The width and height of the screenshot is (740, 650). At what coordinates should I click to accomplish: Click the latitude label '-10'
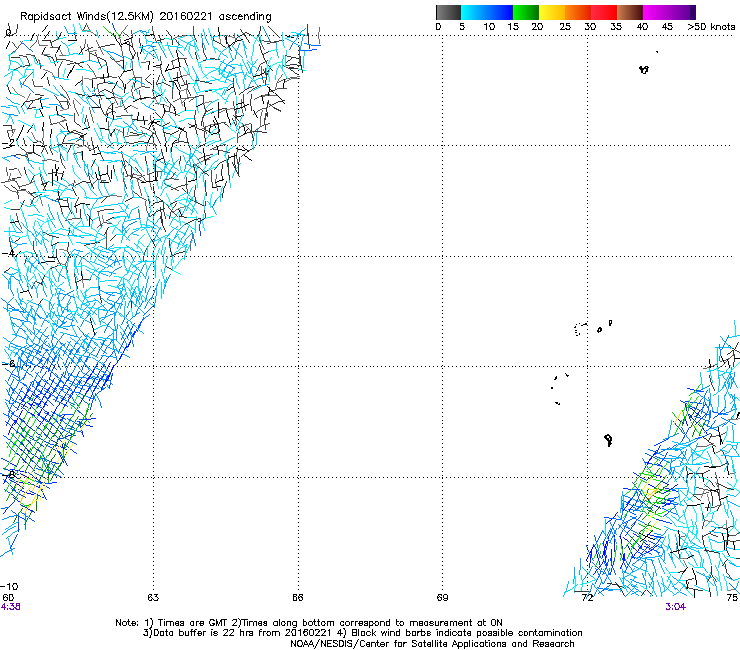pyautogui.click(x=9, y=587)
